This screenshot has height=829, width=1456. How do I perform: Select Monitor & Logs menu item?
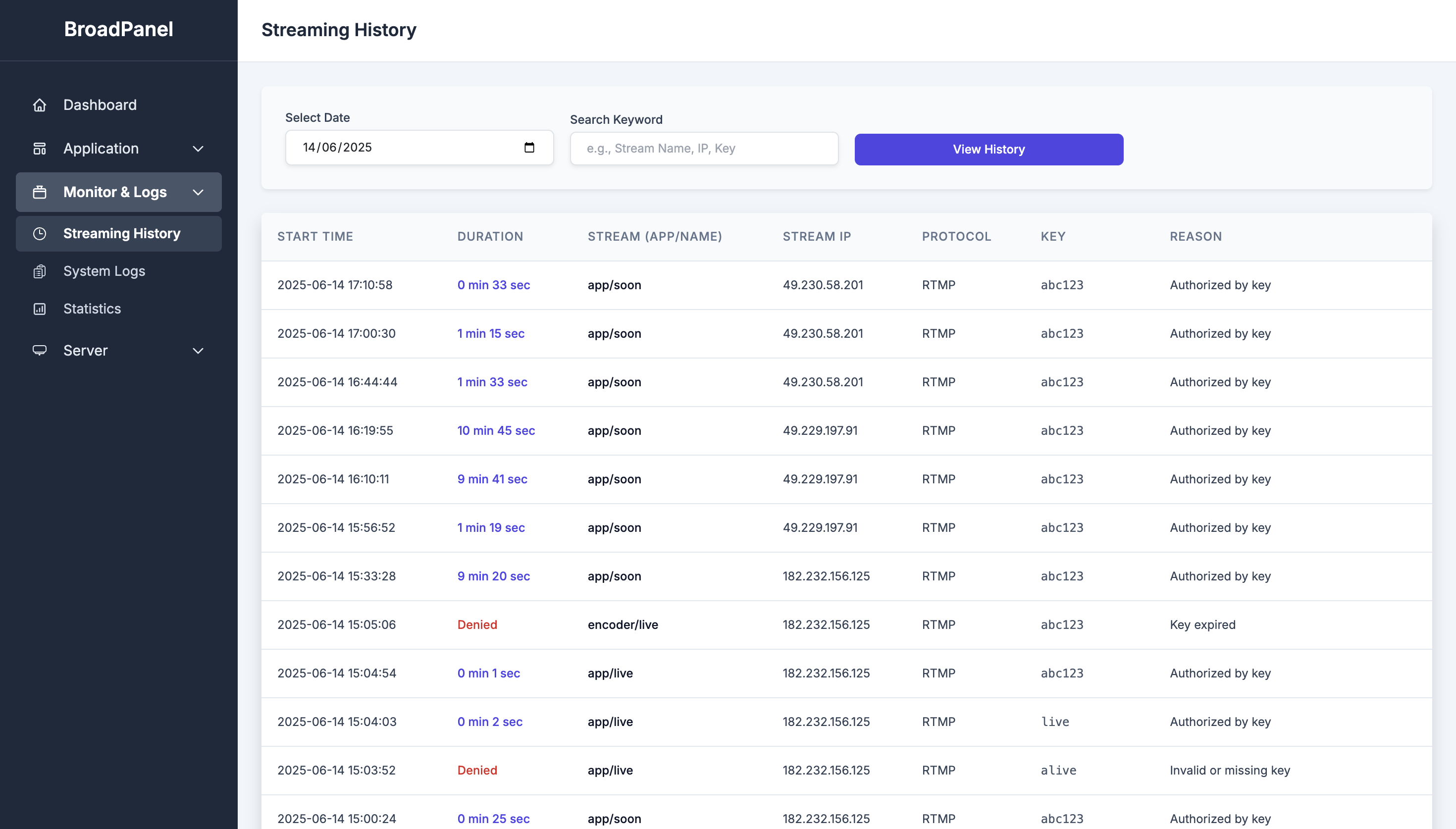point(118,193)
